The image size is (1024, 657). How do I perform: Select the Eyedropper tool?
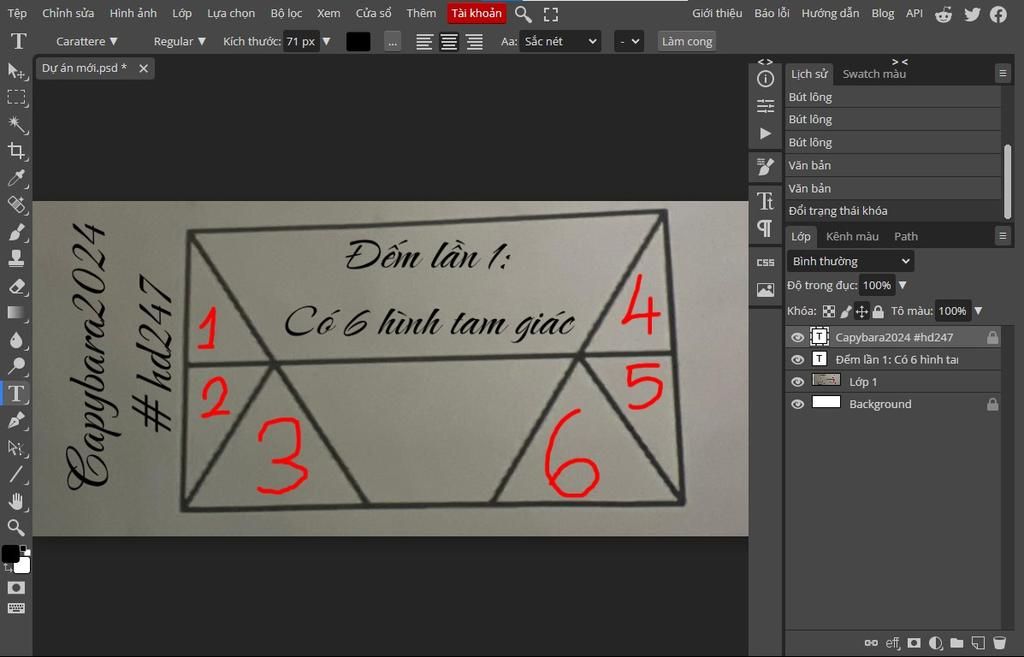pyautogui.click(x=16, y=178)
